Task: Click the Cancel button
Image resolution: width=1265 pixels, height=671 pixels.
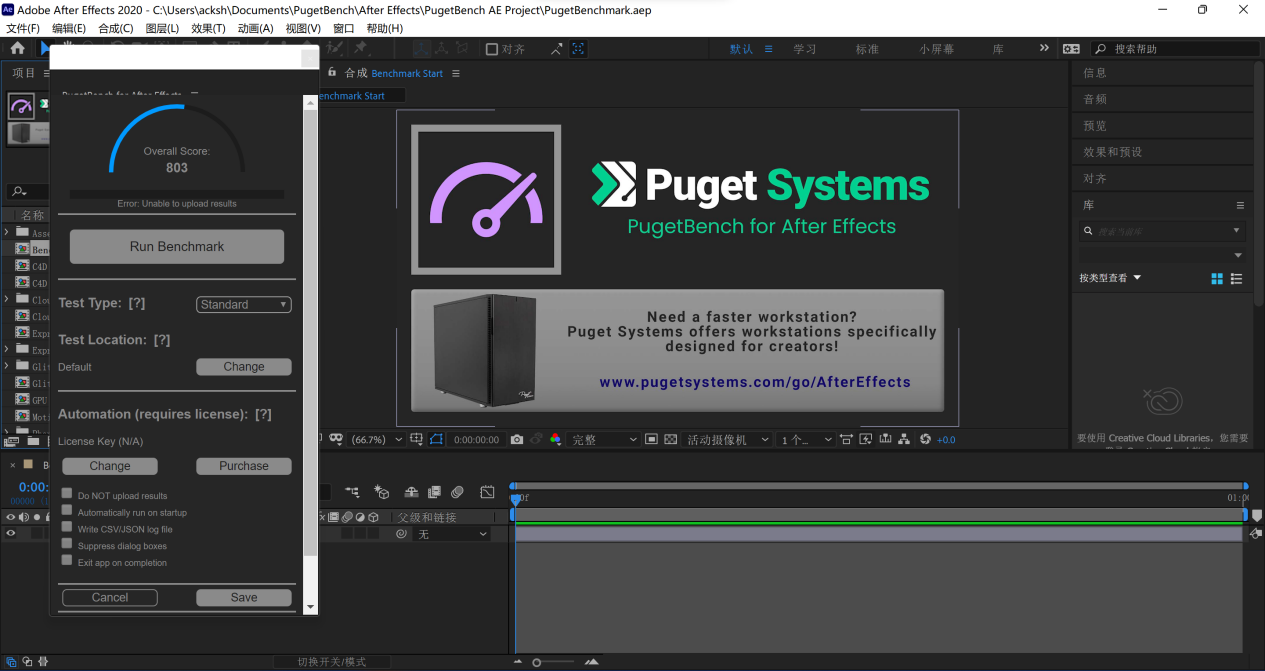Action: [110, 598]
